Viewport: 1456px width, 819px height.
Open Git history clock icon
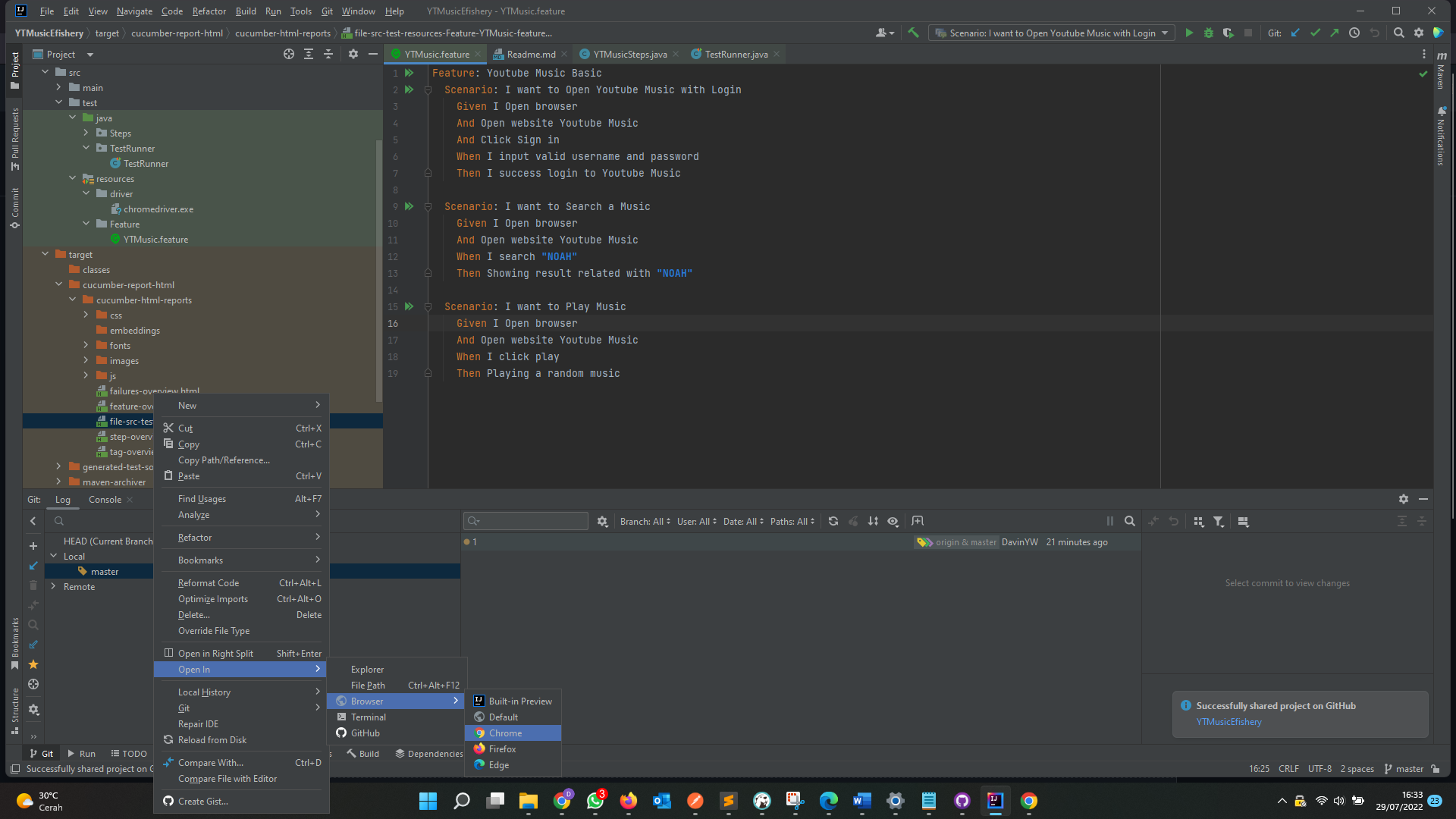tap(1354, 33)
